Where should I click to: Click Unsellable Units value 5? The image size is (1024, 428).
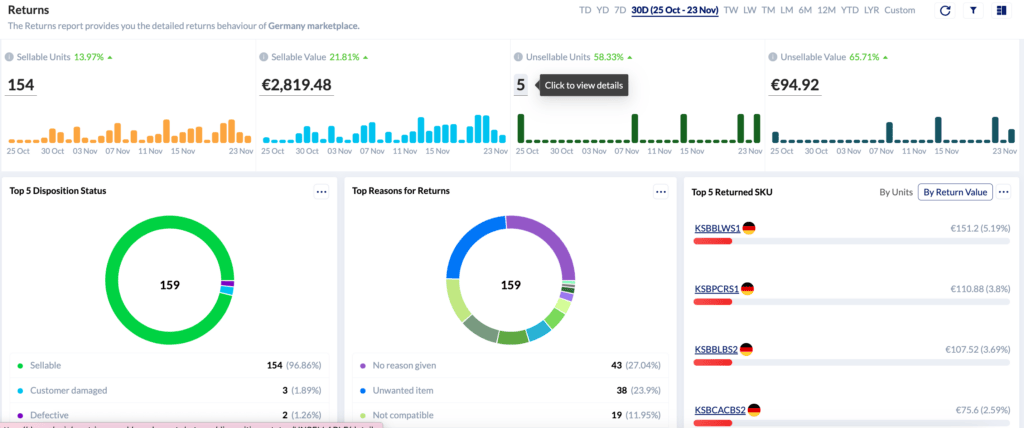click(520, 85)
